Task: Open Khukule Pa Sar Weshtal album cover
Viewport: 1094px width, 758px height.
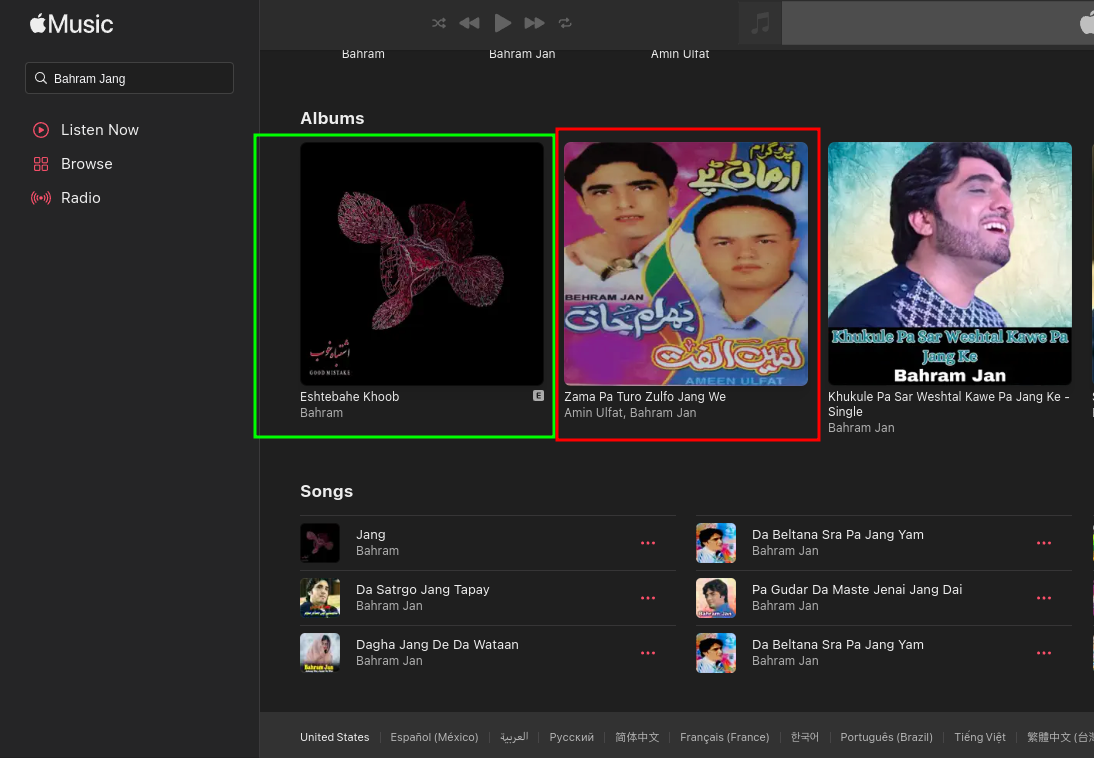Action: pyautogui.click(x=950, y=263)
